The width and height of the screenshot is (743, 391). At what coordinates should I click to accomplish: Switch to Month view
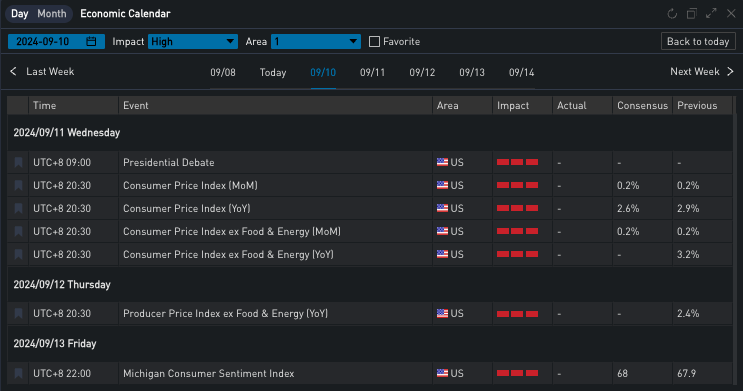pos(52,14)
